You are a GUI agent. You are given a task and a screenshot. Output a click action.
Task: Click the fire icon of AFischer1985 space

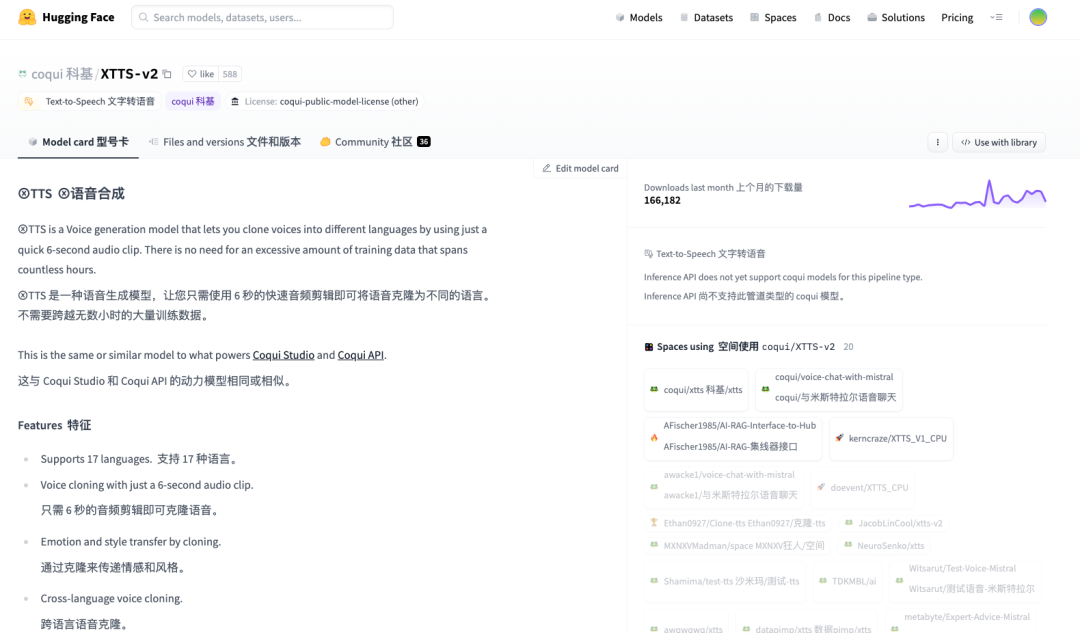654,437
